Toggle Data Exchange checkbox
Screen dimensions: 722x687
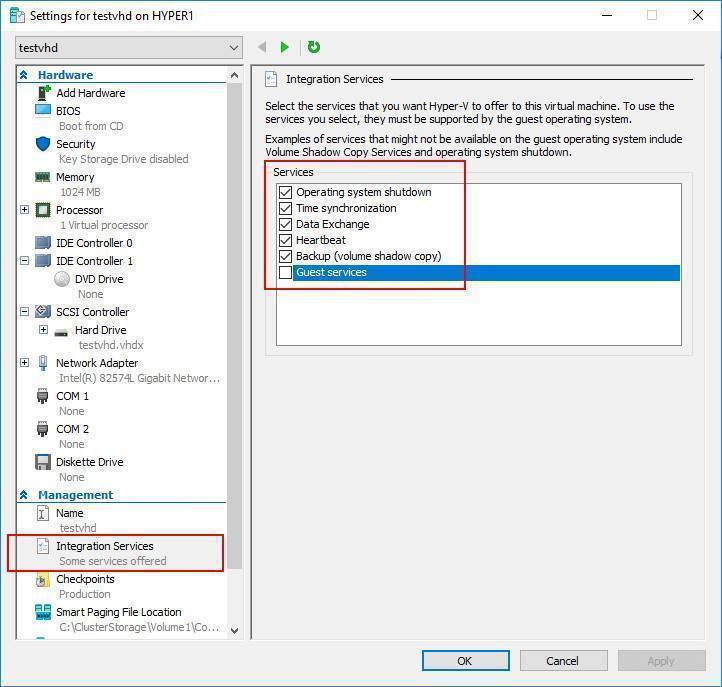click(x=285, y=224)
